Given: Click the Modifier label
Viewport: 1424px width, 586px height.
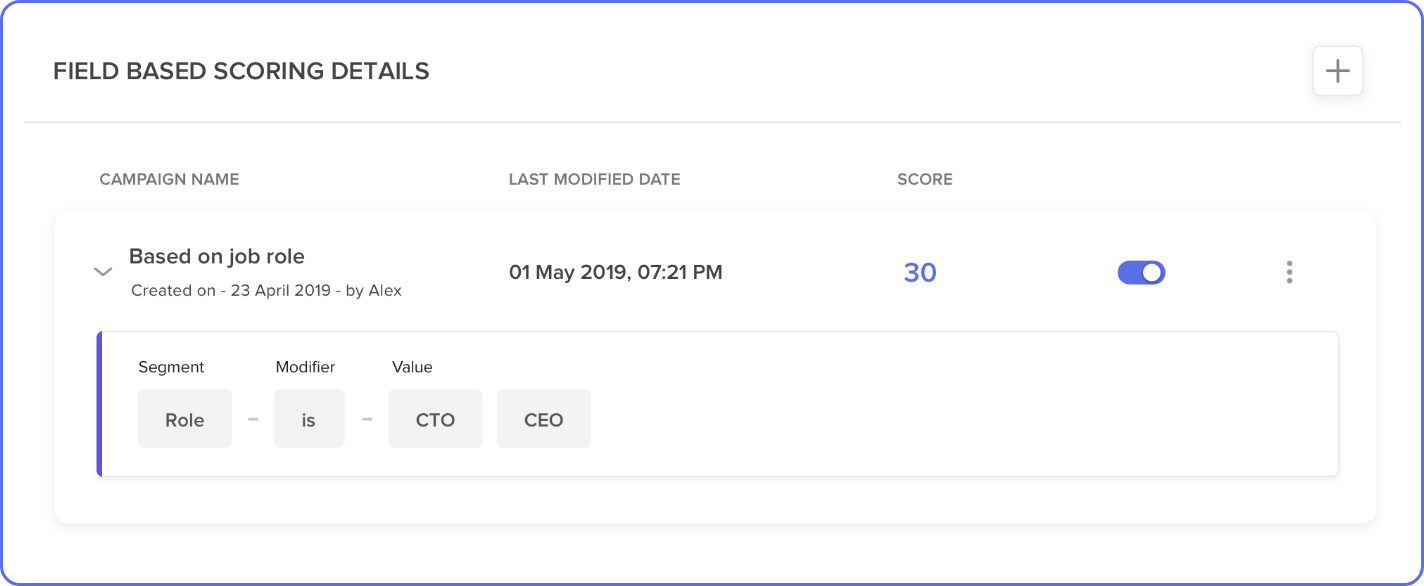Looking at the screenshot, I should 305,367.
